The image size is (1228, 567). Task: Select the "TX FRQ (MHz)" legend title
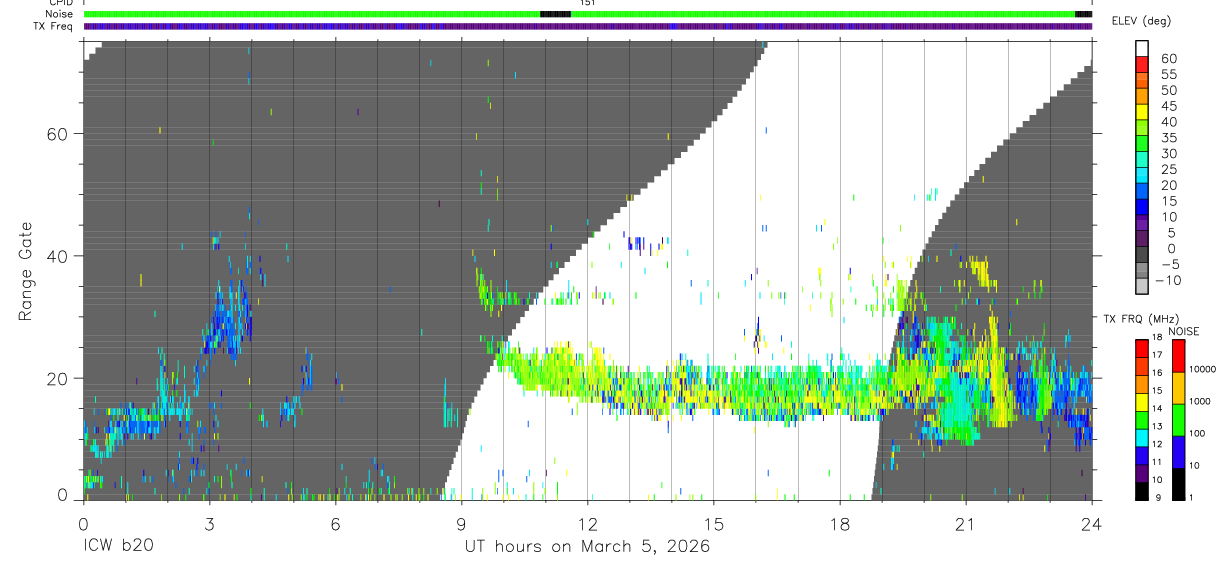tap(1140, 319)
